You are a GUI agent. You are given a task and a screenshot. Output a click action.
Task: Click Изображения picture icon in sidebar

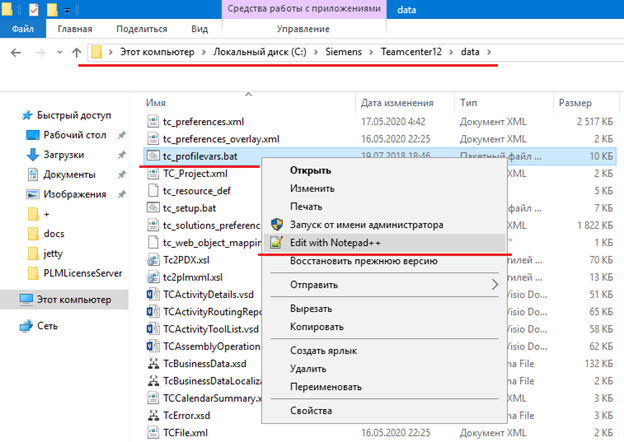[33, 194]
